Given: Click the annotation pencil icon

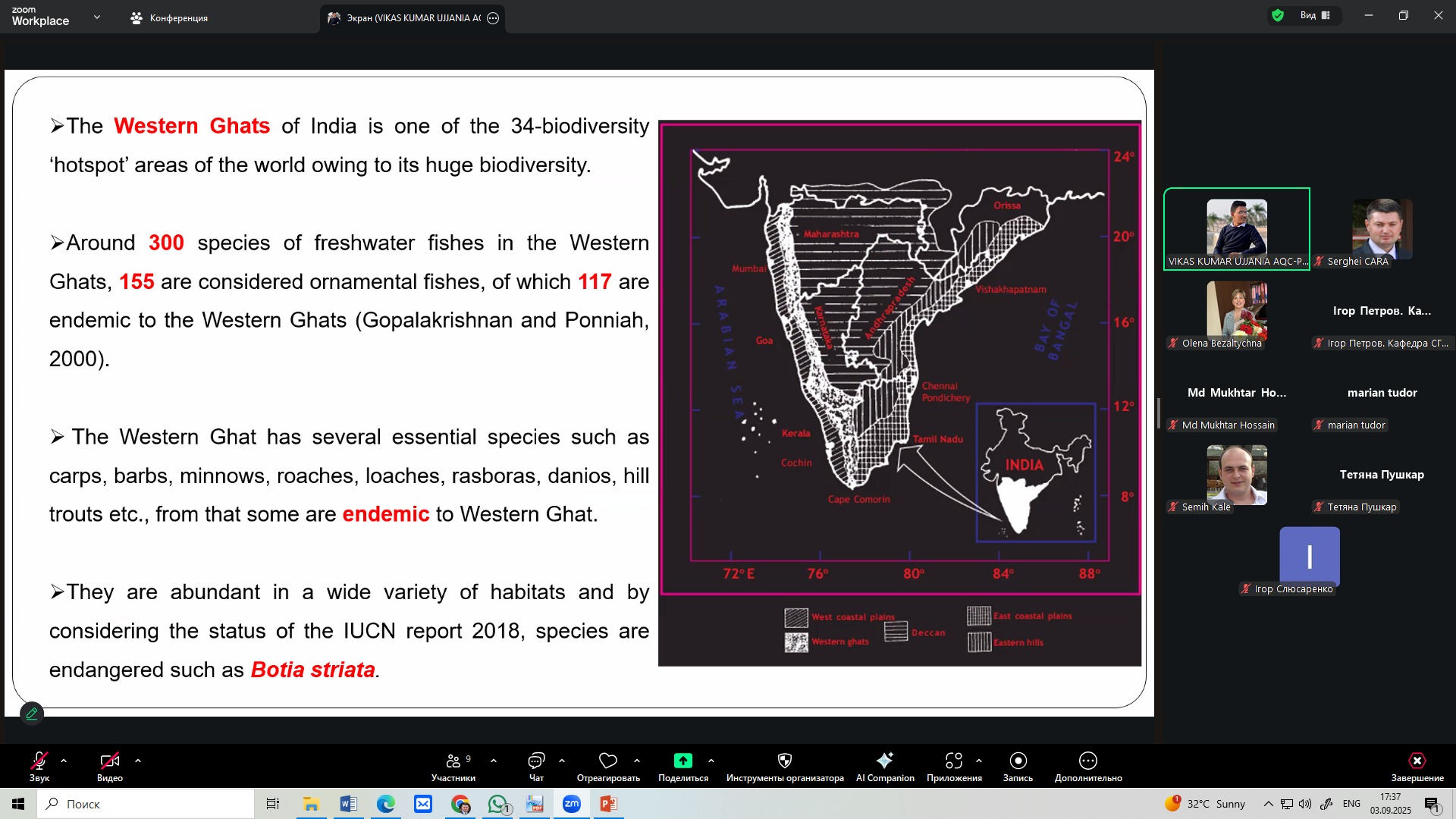Looking at the screenshot, I should click(x=32, y=714).
